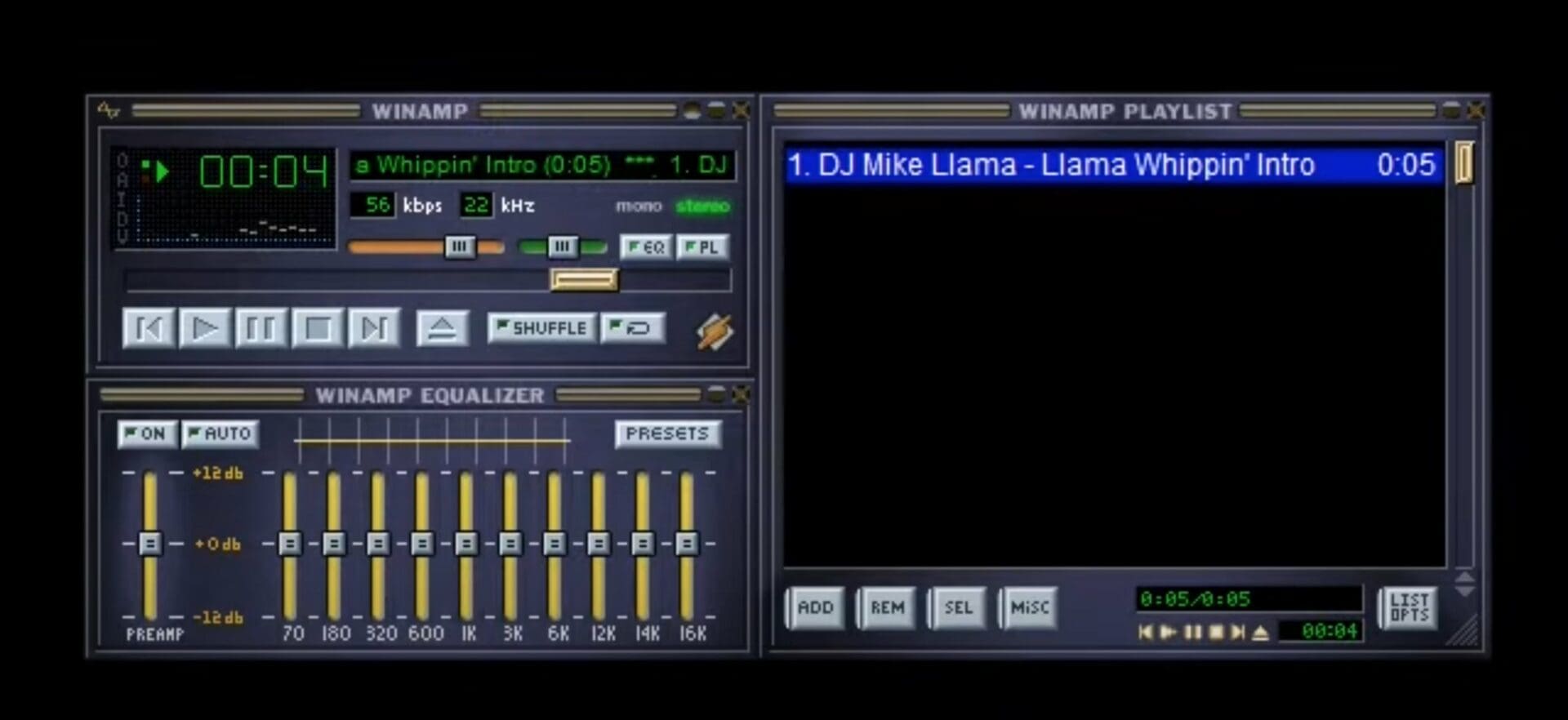Open the Winamp system menu icon in title bar
The width and height of the screenshot is (1568, 720).
[x=109, y=110]
